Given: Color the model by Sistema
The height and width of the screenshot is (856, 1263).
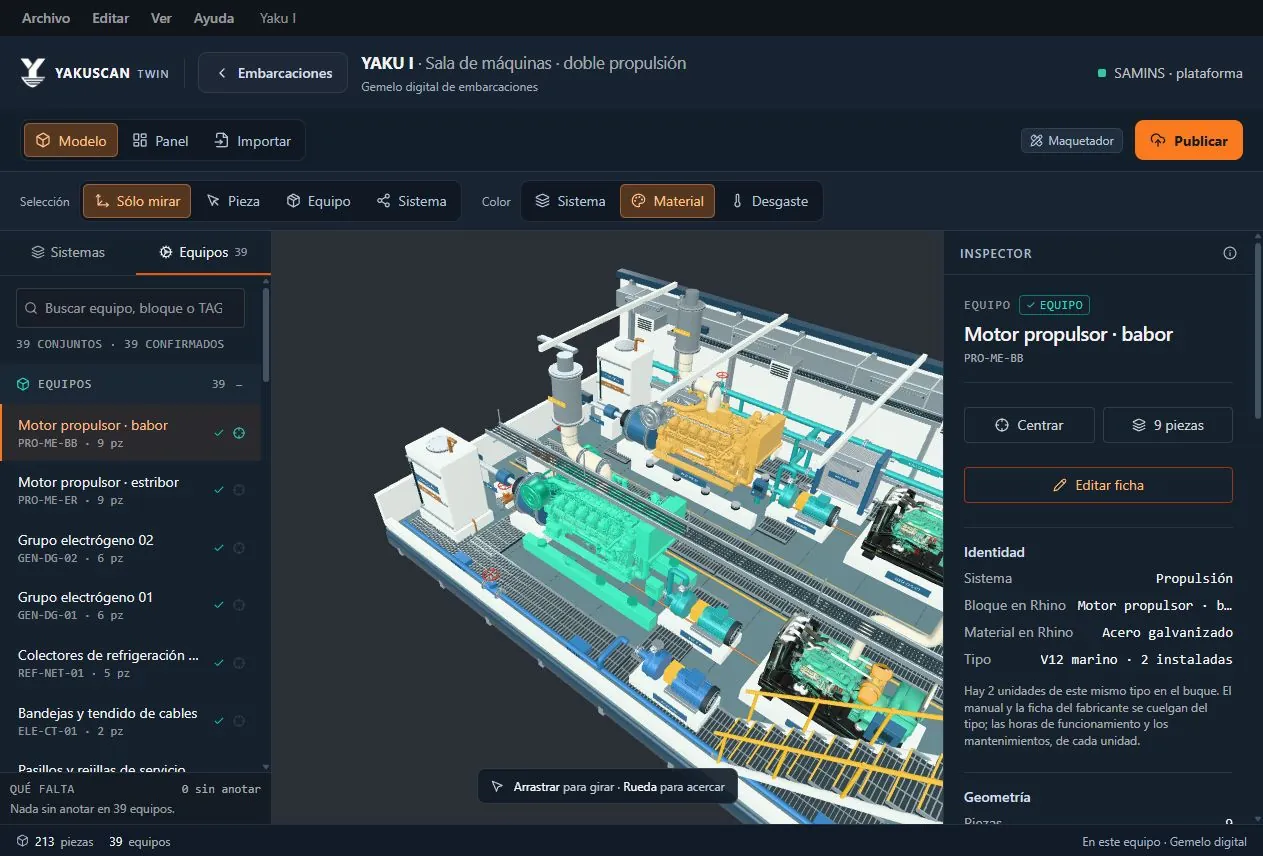Looking at the screenshot, I should point(570,201).
